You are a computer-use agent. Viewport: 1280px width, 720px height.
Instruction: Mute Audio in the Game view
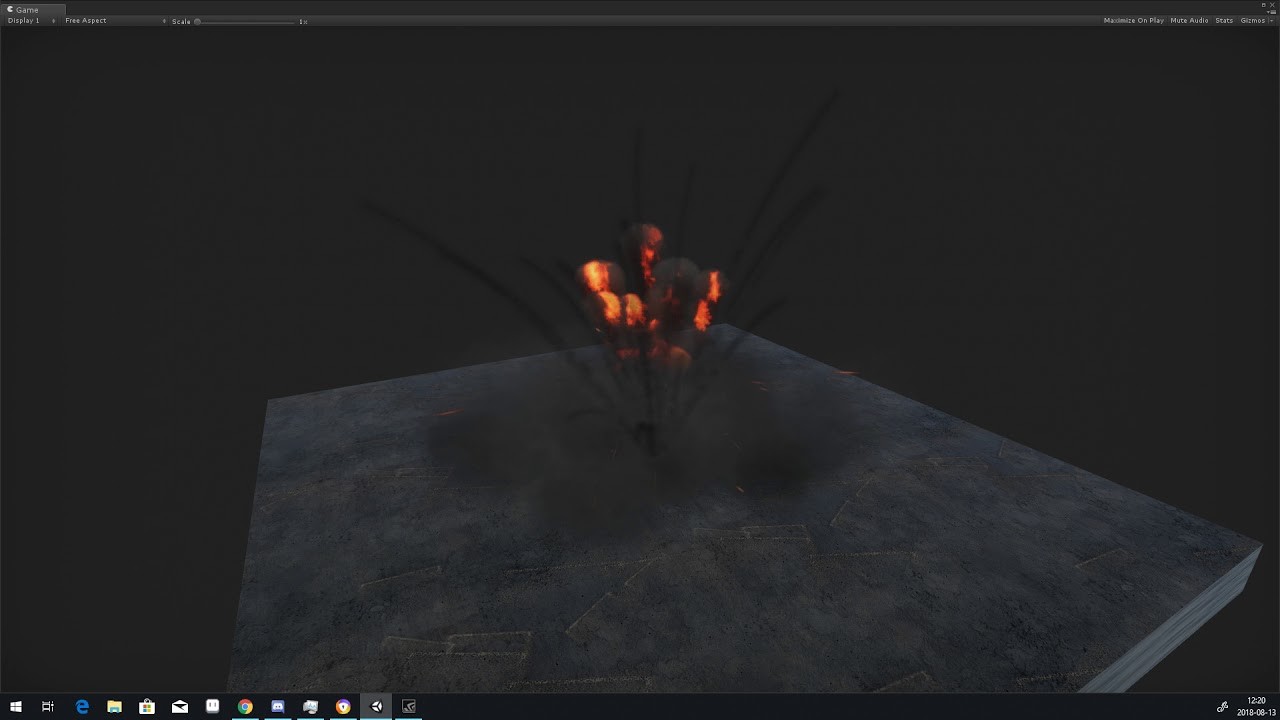pyautogui.click(x=1189, y=20)
